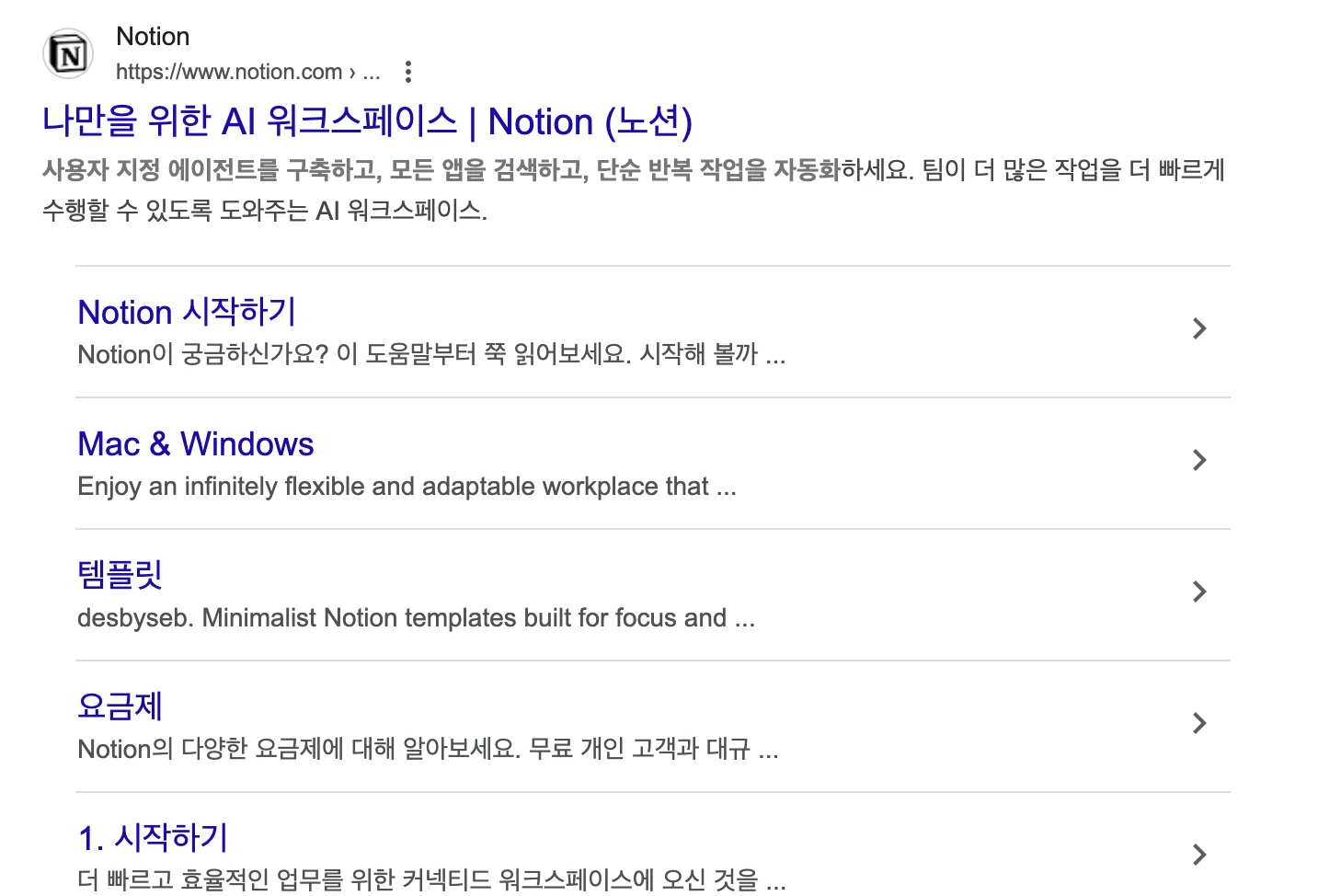The width and height of the screenshot is (1341, 896).
Task: Click the "desbyseb. Minimalist Notion templates" snippet
Action: pyautogui.click(x=416, y=617)
